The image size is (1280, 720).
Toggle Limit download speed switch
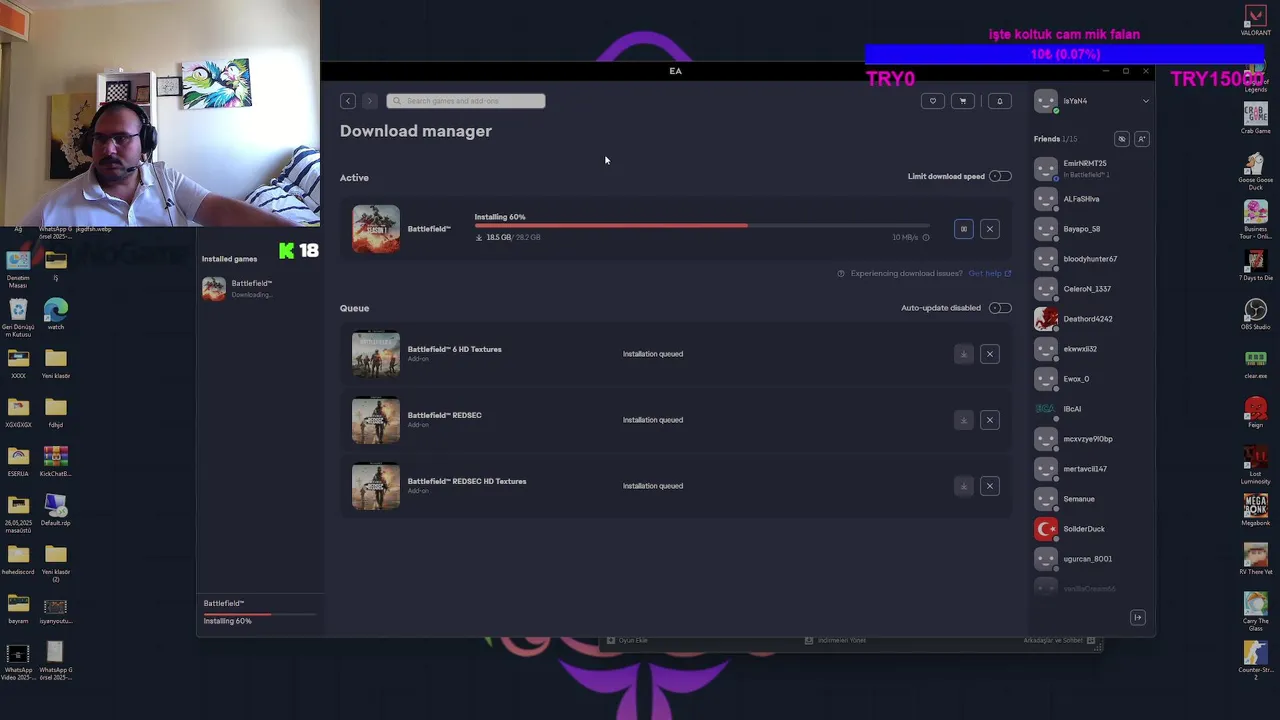tap(1000, 177)
